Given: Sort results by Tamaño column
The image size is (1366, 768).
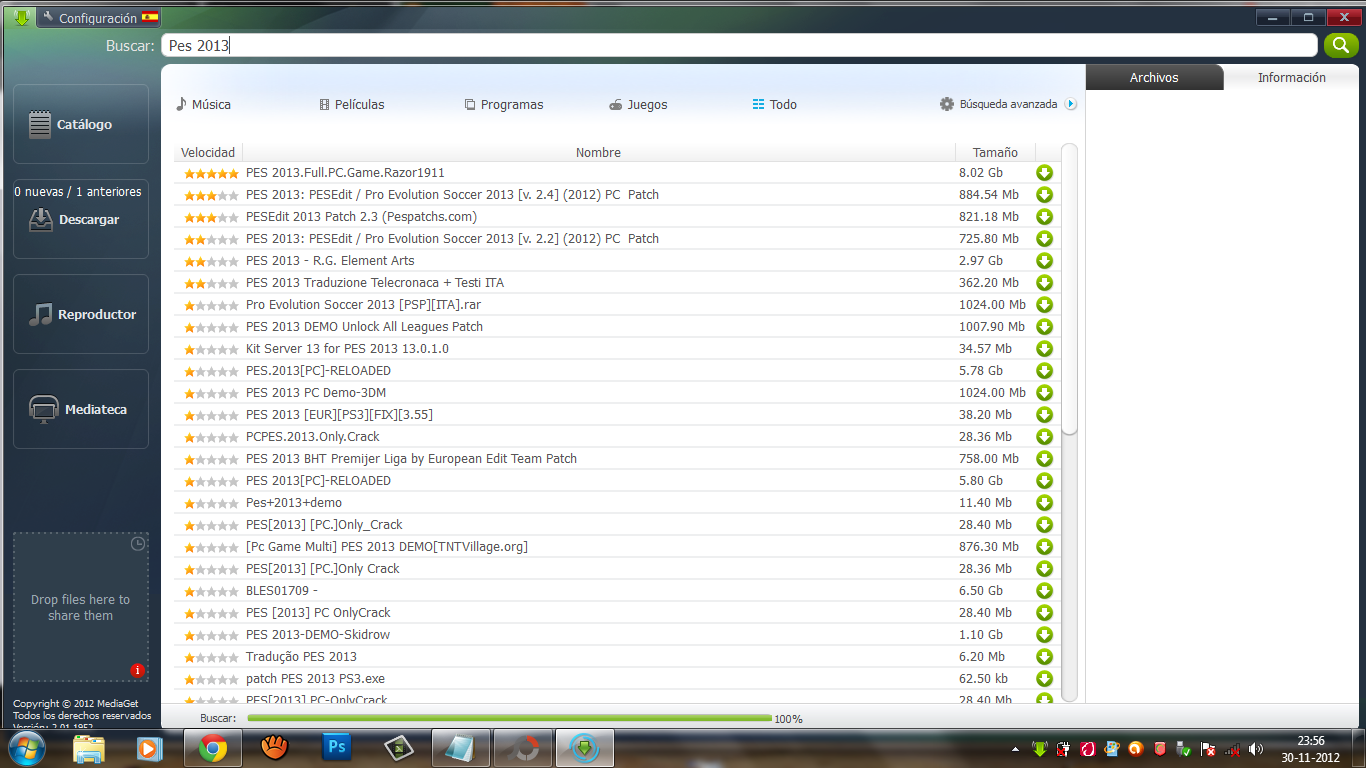Looking at the screenshot, I should (x=995, y=152).
